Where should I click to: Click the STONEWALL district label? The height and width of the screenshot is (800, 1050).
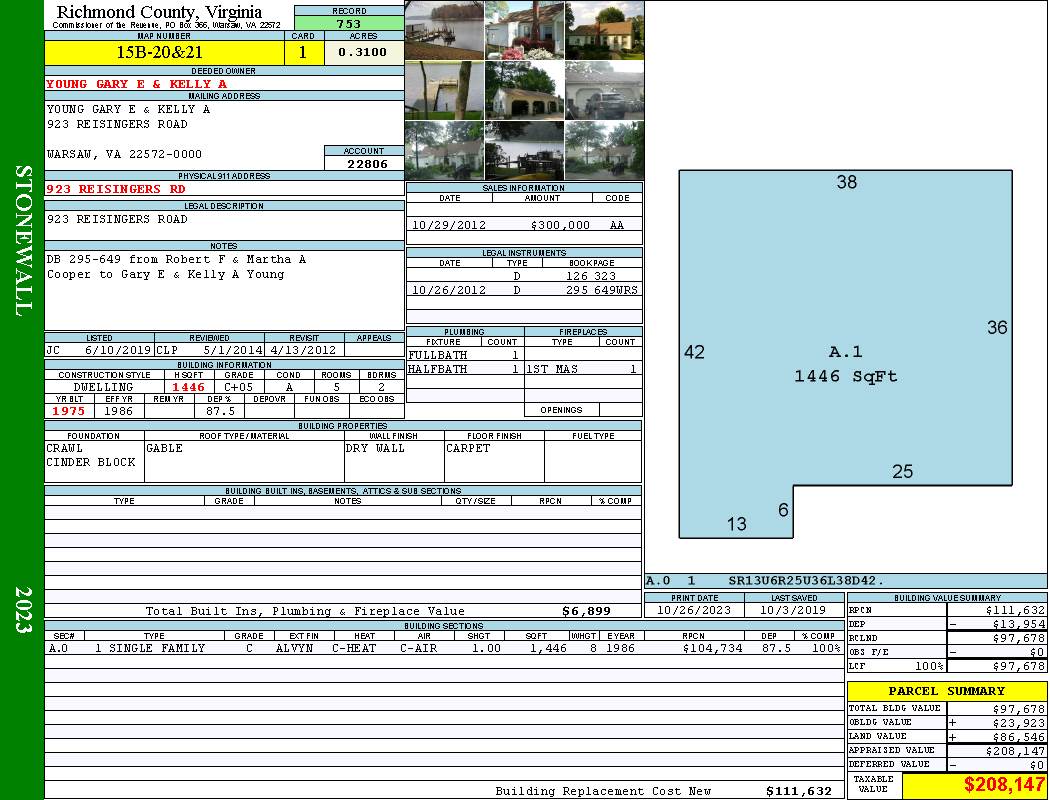tap(23, 241)
